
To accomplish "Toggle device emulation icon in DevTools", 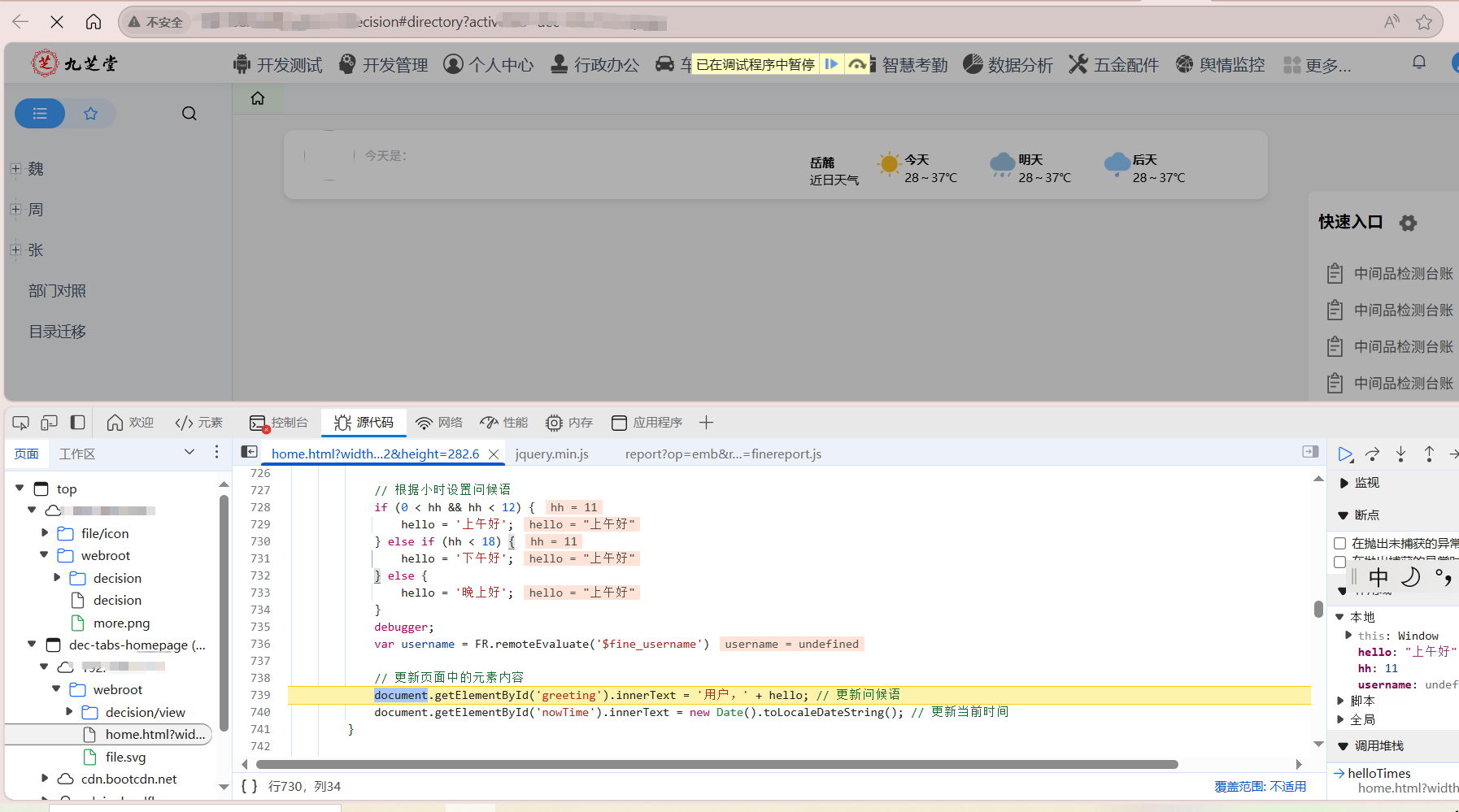I will (50, 423).
